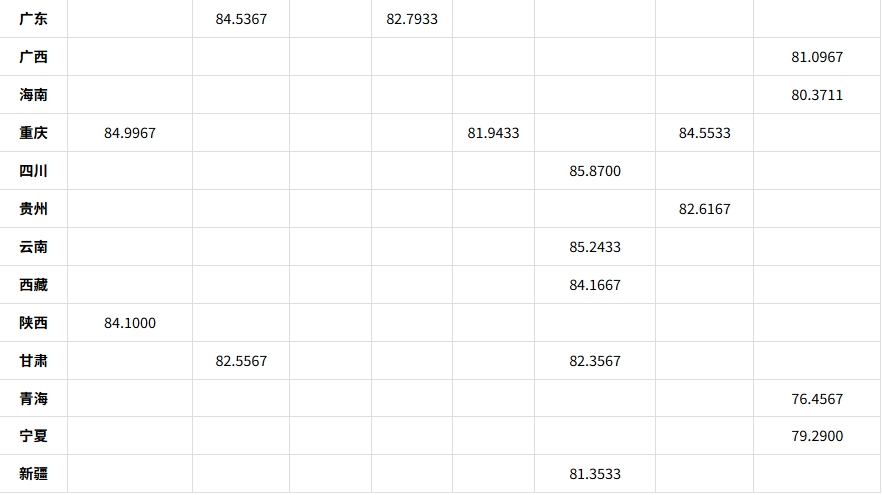The width and height of the screenshot is (882, 495).
Task: Select the 青海 value 76.4567
Action: [x=816, y=399]
